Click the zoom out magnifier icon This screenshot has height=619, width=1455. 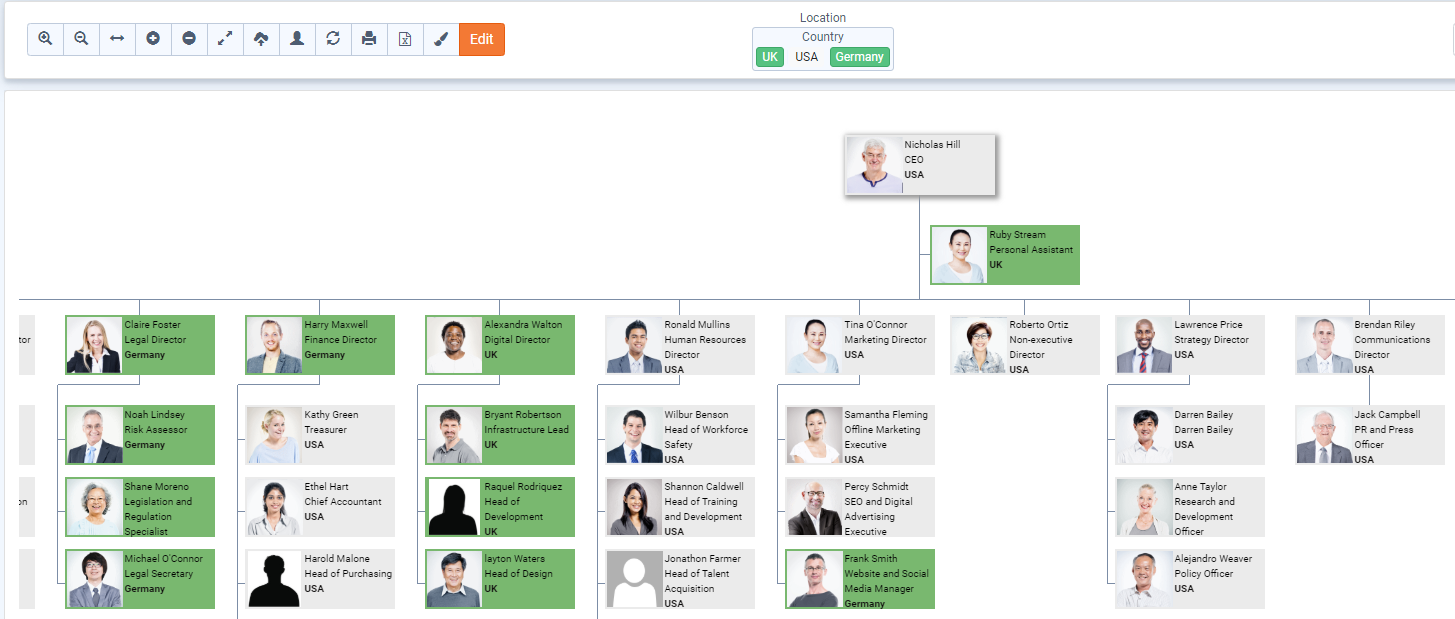(x=81, y=39)
